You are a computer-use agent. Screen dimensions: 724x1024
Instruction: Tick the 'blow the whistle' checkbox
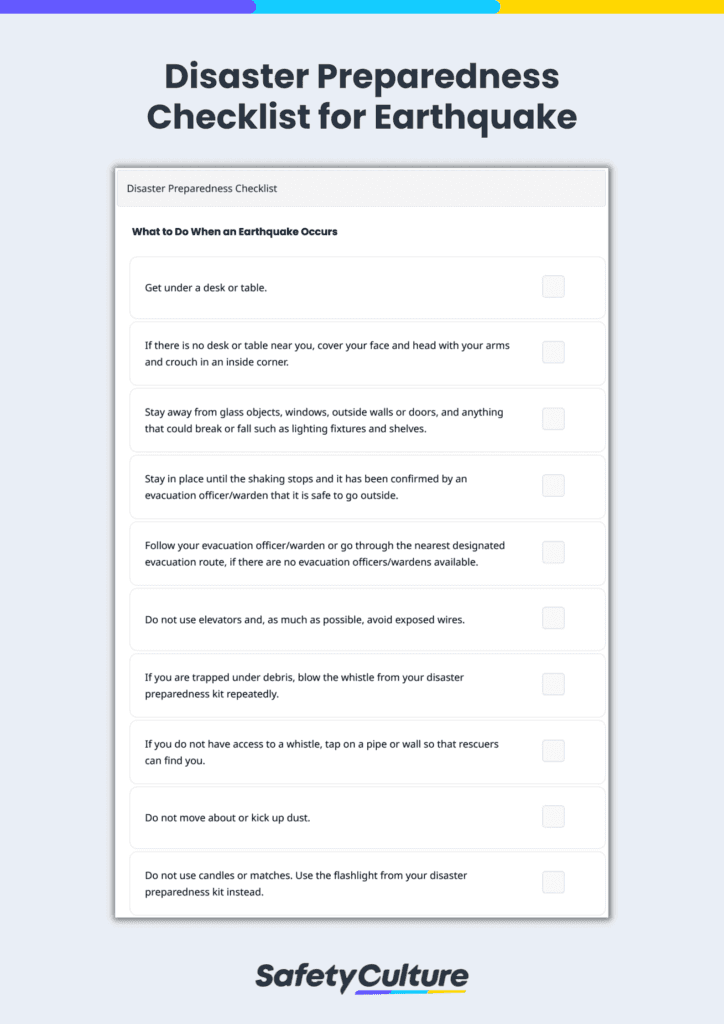(553, 684)
